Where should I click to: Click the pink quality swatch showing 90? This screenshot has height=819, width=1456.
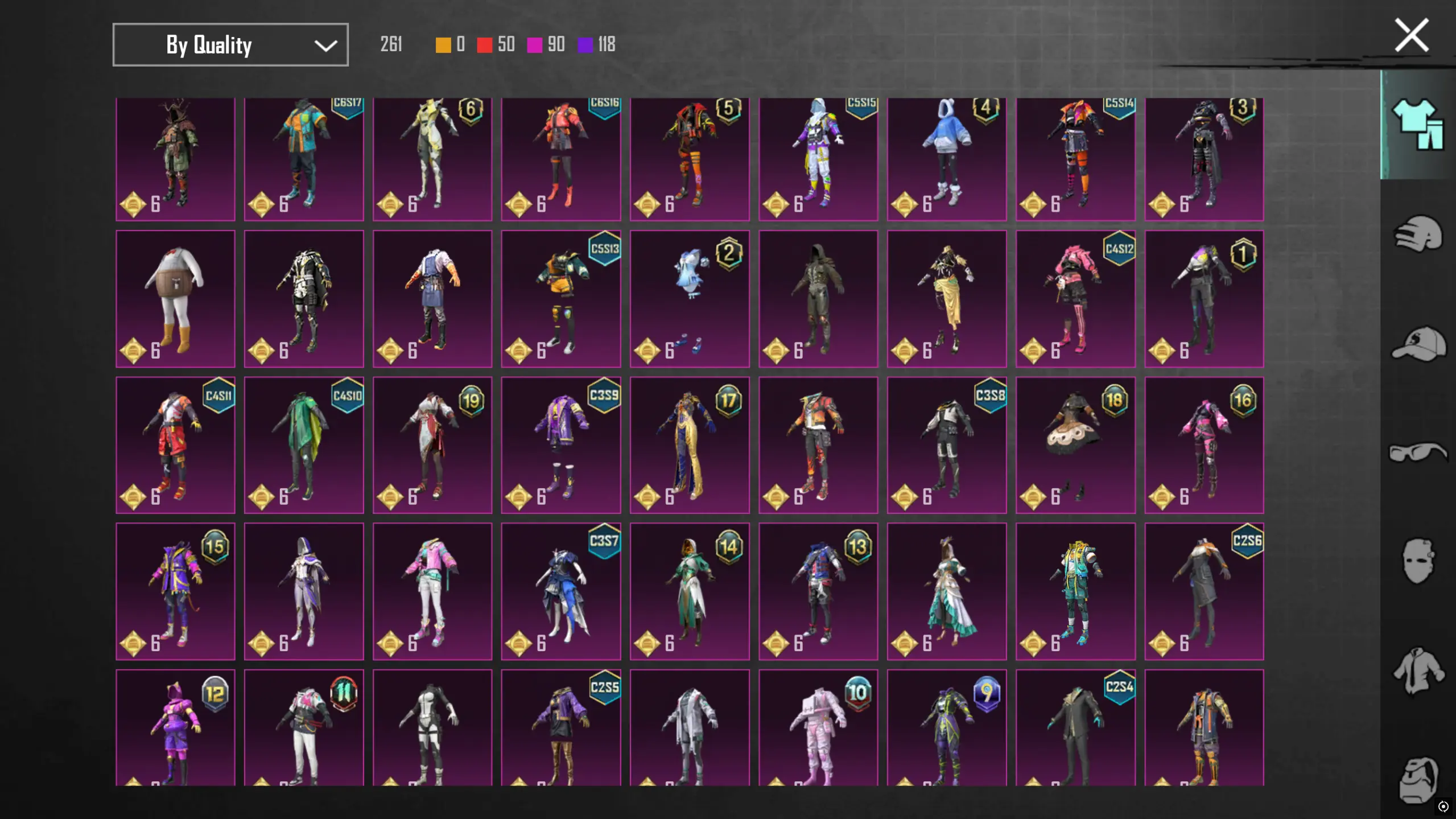click(535, 45)
